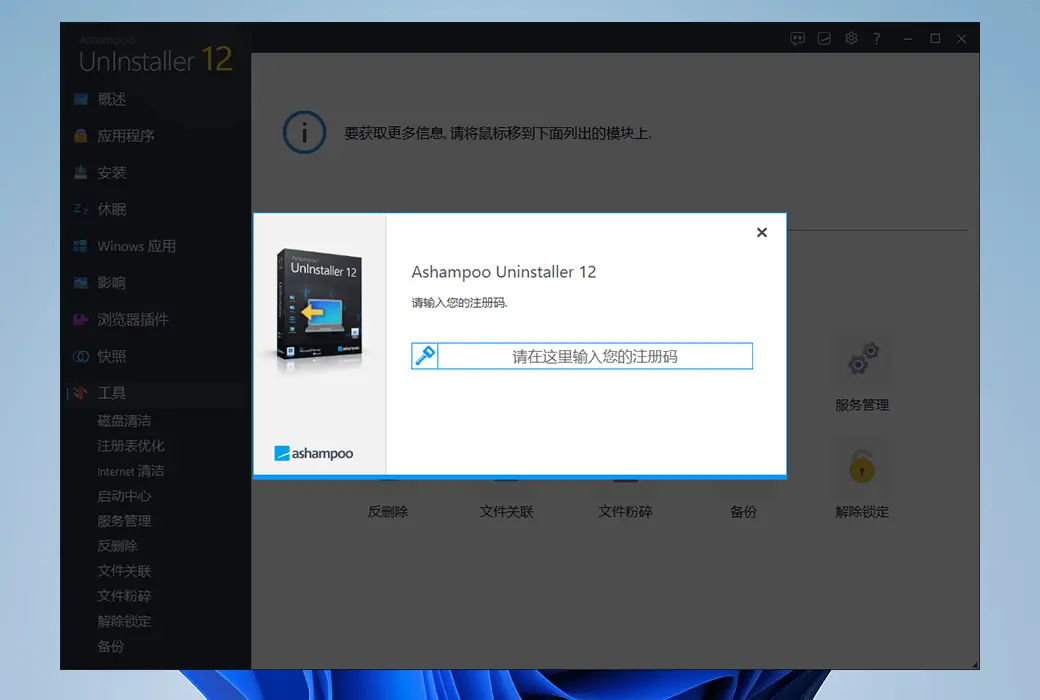The height and width of the screenshot is (700, 1040).
Task: Open the 文件粉碎 module label
Action: click(625, 512)
